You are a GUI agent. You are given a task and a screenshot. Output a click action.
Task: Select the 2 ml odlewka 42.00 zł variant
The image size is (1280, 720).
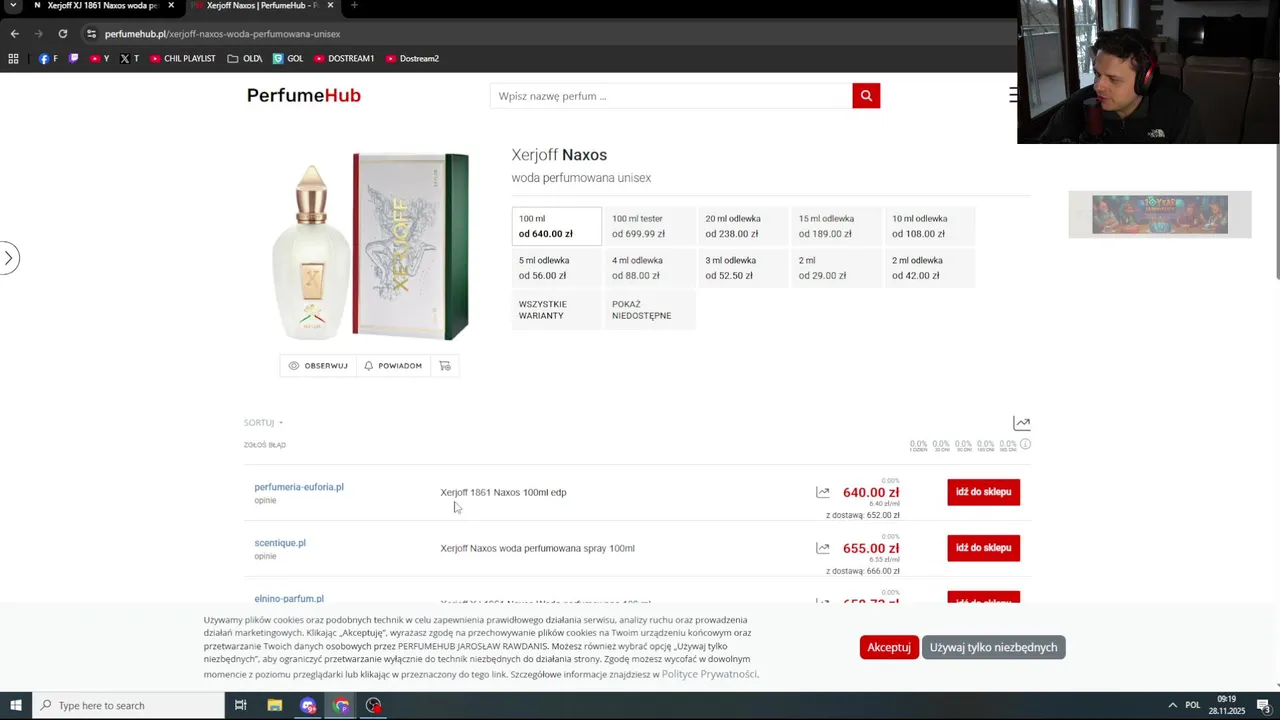pos(930,268)
